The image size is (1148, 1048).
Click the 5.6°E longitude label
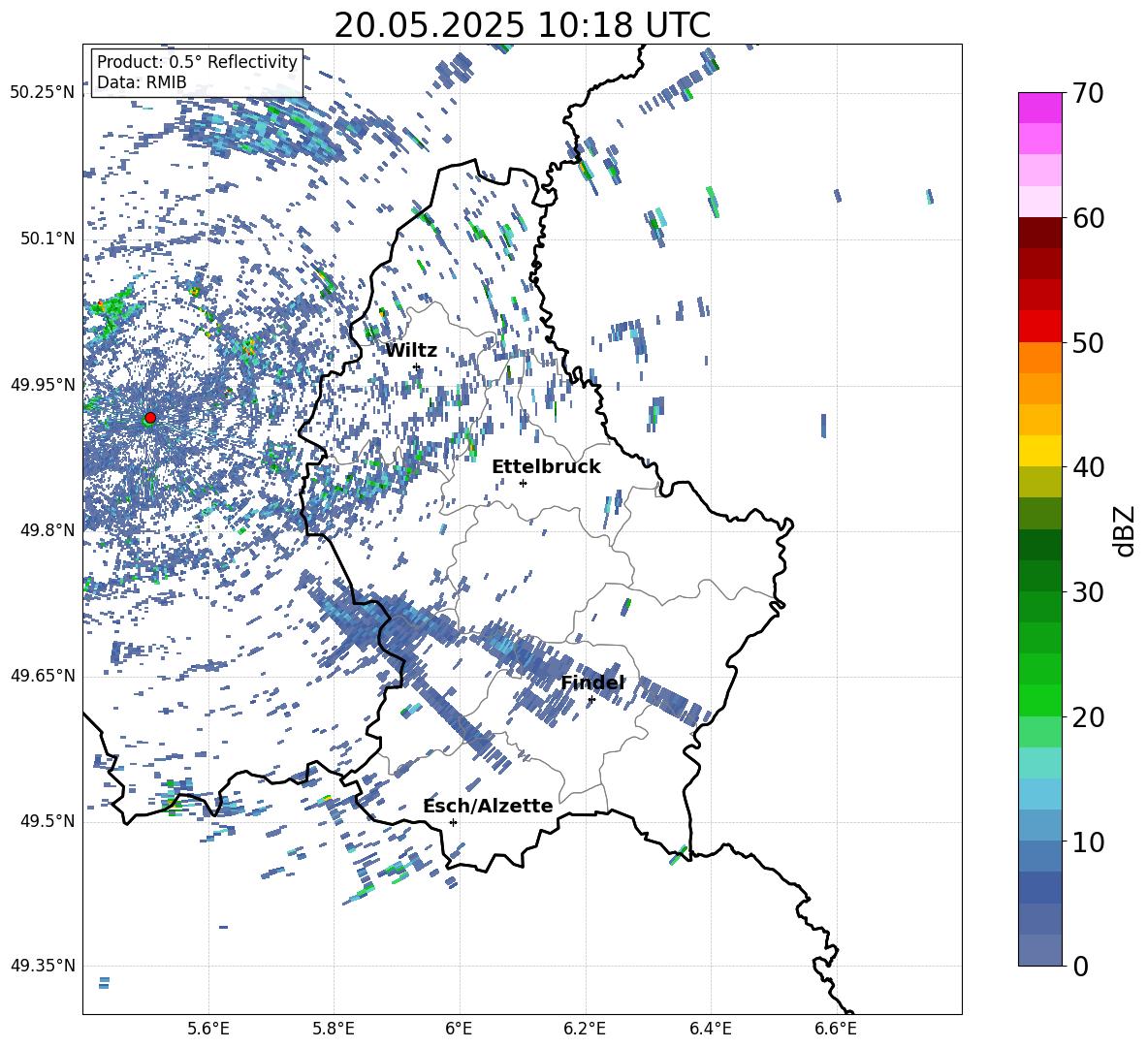pos(208,1029)
